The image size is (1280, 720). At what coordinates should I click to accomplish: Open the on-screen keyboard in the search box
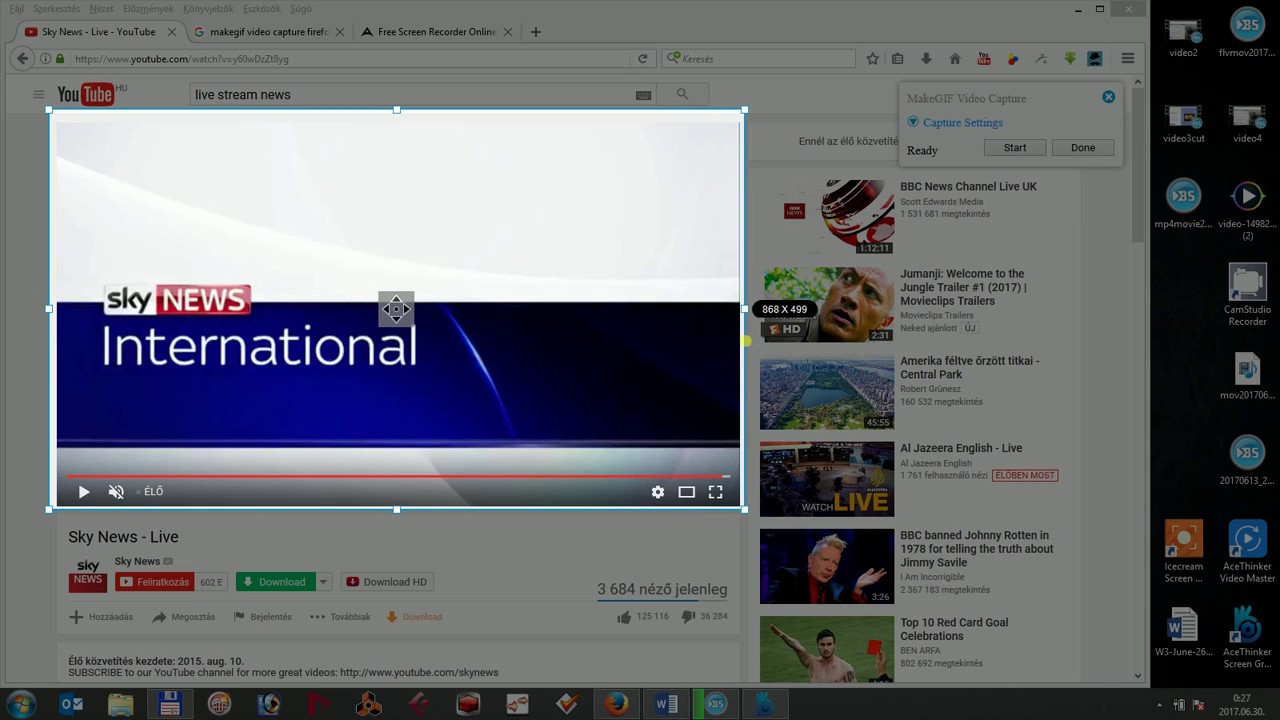[x=643, y=95]
